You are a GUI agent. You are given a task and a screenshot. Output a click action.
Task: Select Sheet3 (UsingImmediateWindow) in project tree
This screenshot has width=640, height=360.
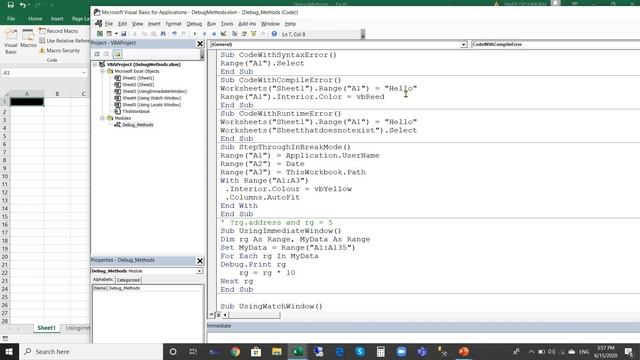pos(155,91)
